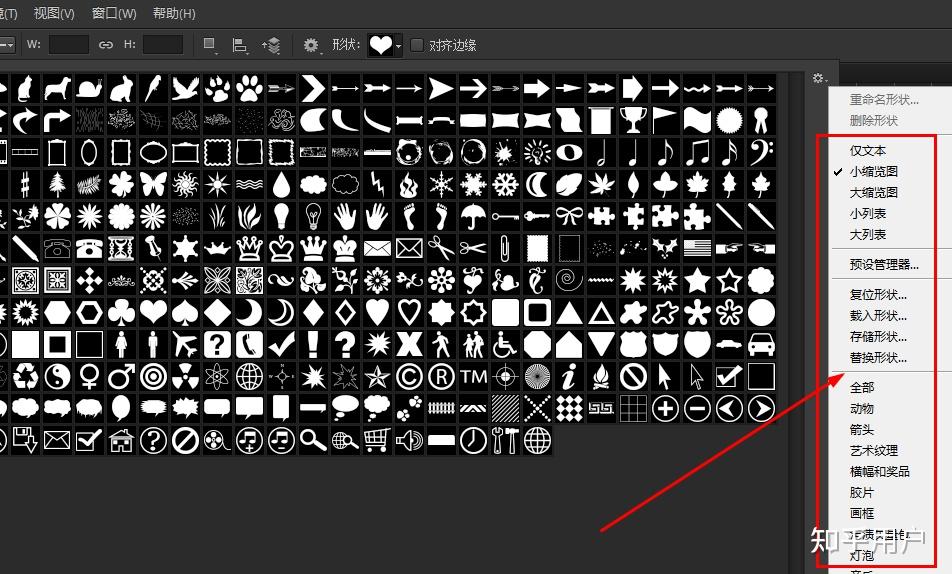Choose 载入形状... in the menu
The width and height of the screenshot is (952, 574).
click(x=878, y=315)
